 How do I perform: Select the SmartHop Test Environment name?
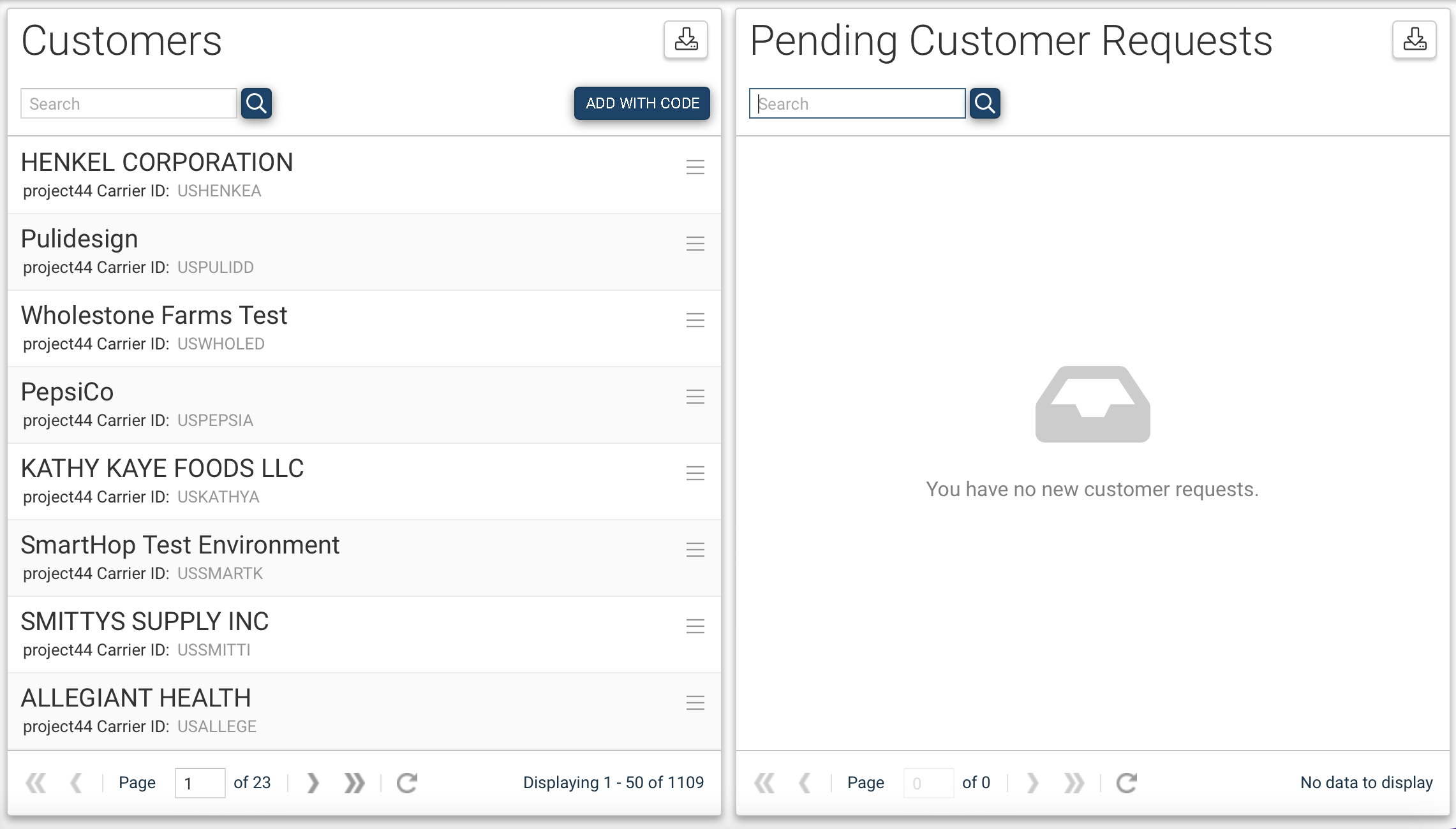(180, 545)
